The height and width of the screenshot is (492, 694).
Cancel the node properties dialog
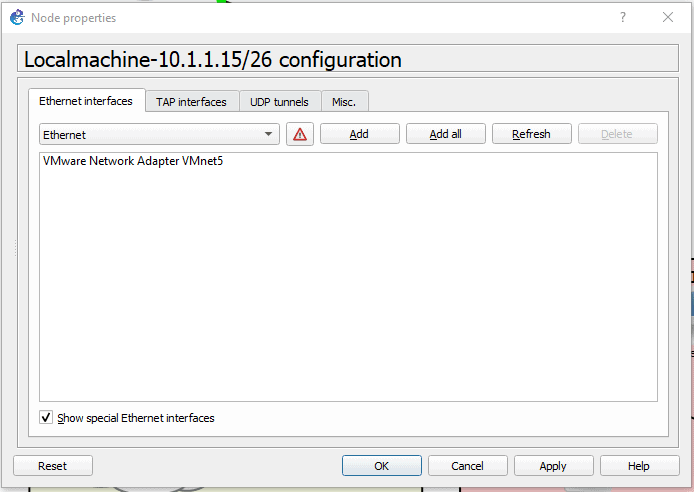pyautogui.click(x=467, y=466)
